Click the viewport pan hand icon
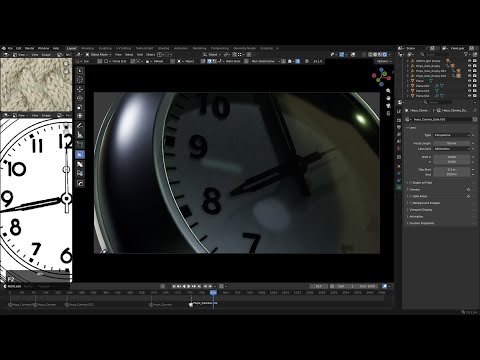The height and width of the screenshot is (360, 480). [388, 98]
